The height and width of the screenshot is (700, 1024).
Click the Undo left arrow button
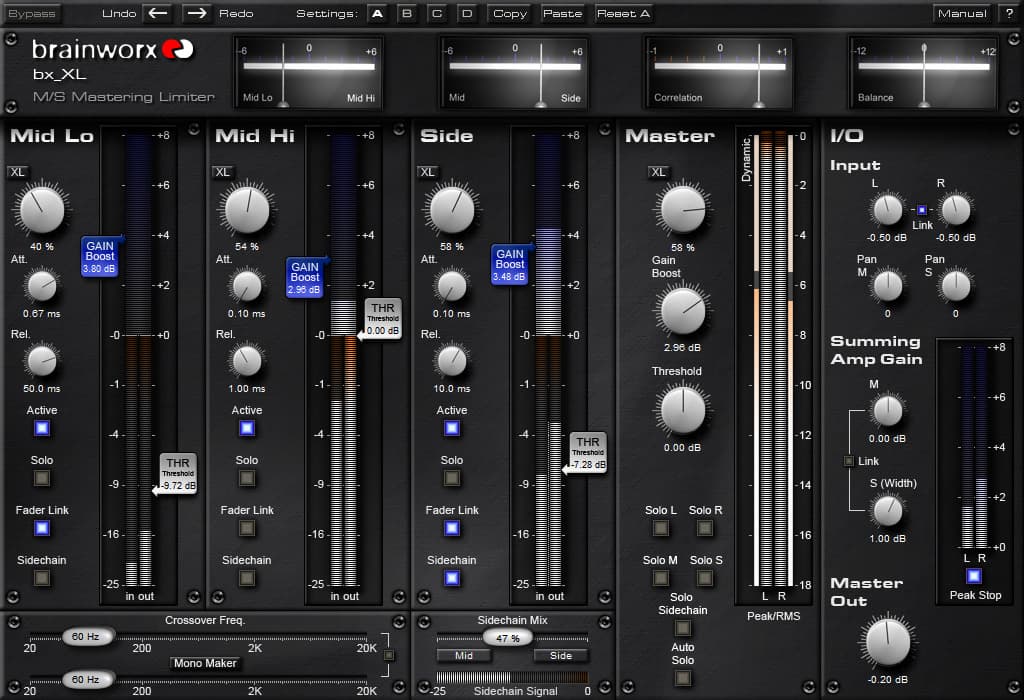click(x=157, y=13)
